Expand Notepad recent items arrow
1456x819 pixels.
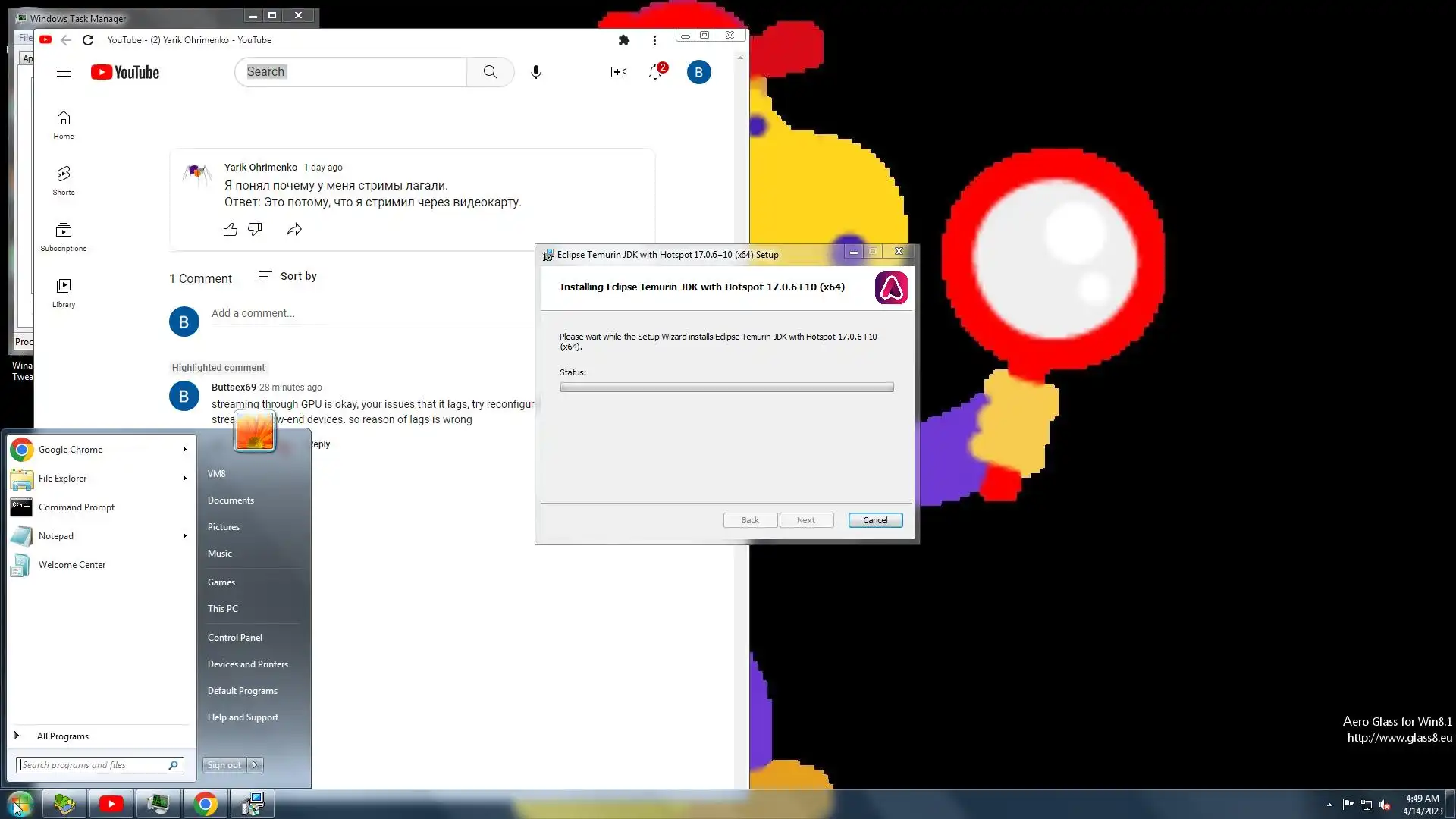tap(184, 536)
